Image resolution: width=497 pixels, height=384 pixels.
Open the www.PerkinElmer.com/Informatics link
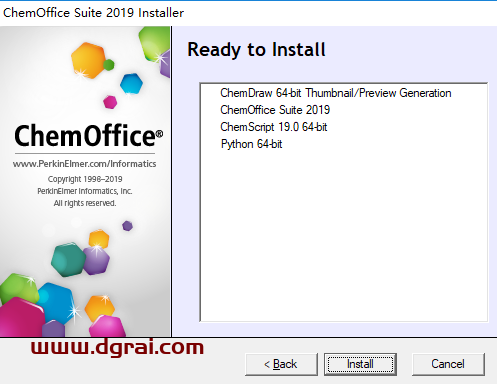[x=84, y=164]
